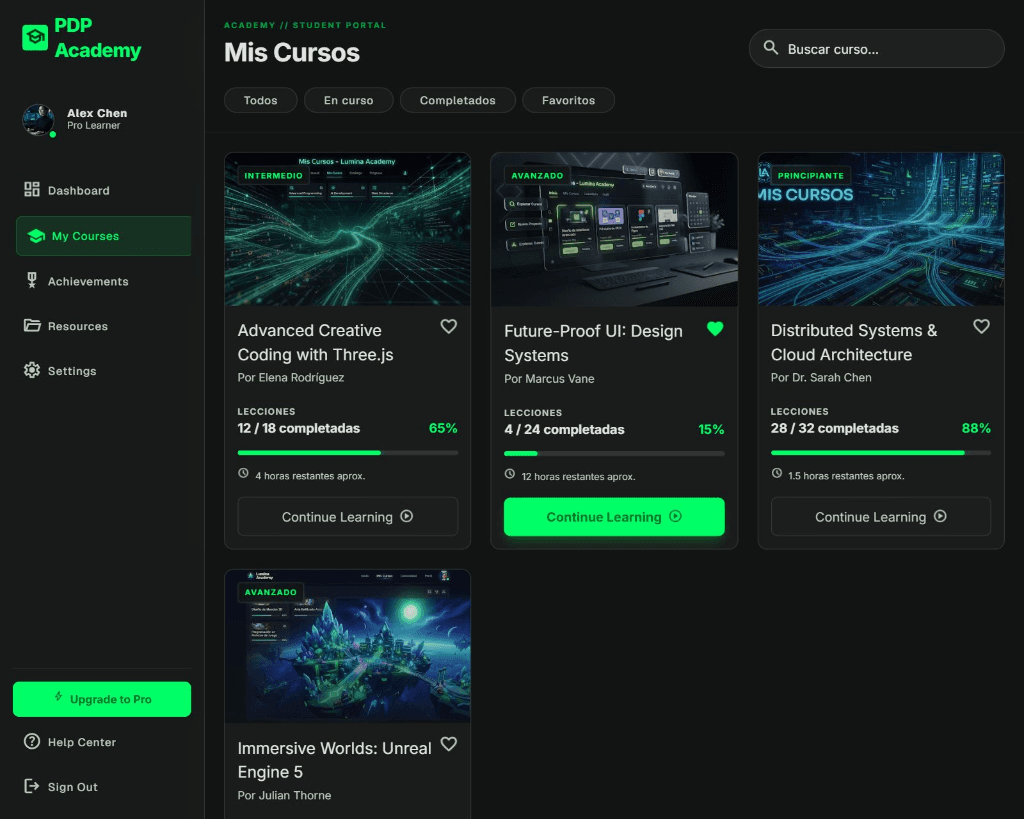Click the Help Center question-mark icon
The image size is (1024, 819).
pyautogui.click(x=31, y=741)
